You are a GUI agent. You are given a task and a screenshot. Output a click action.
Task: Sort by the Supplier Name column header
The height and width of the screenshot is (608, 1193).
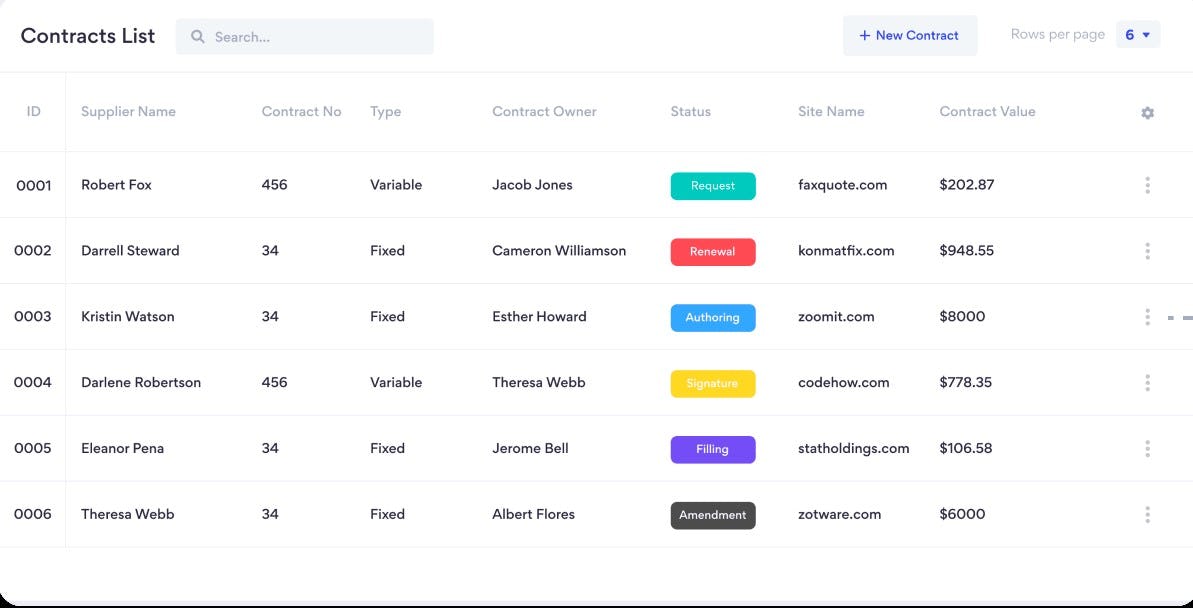click(x=128, y=112)
